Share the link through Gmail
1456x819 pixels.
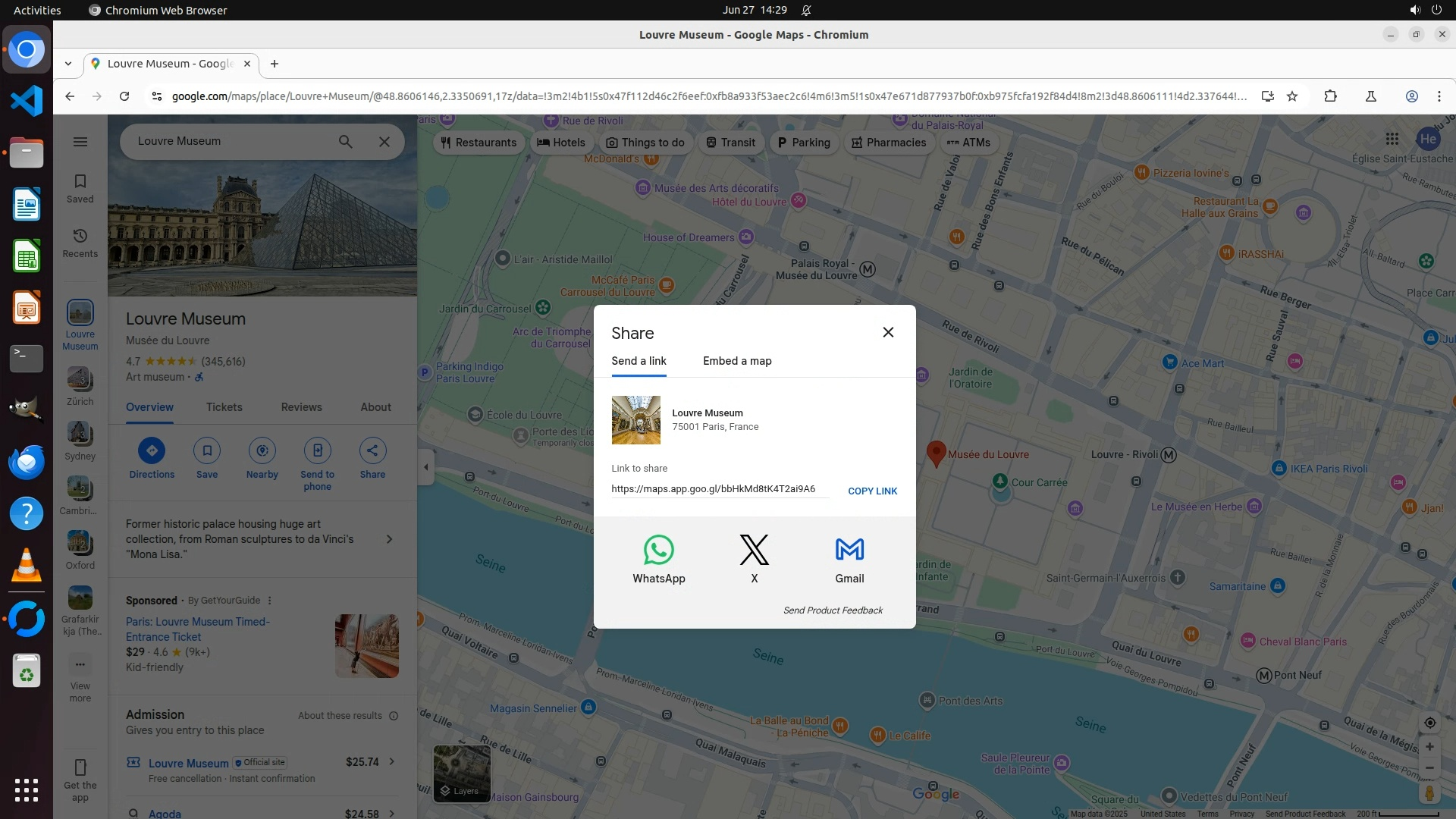point(849,558)
